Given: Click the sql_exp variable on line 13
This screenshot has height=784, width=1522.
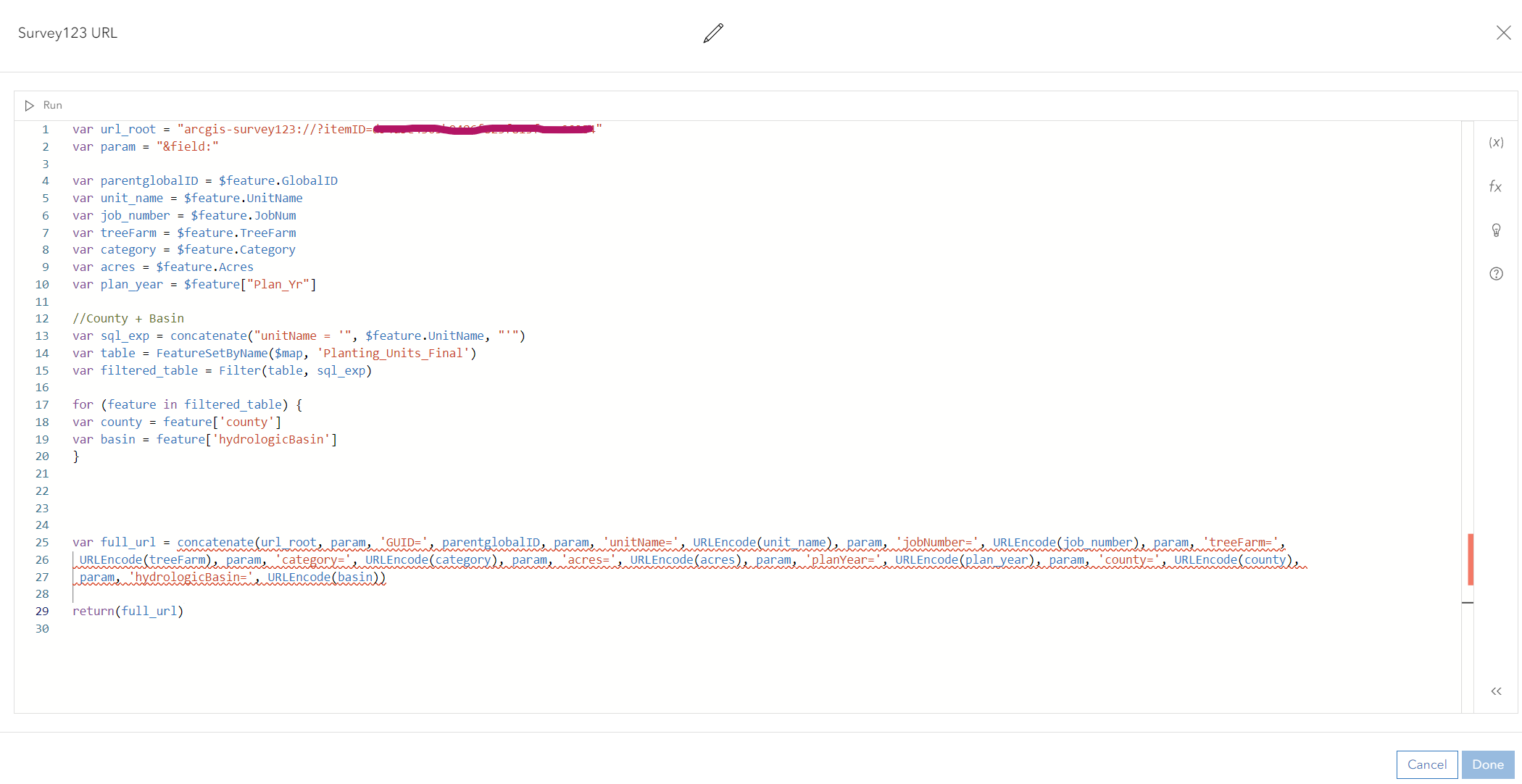Looking at the screenshot, I should (x=125, y=335).
